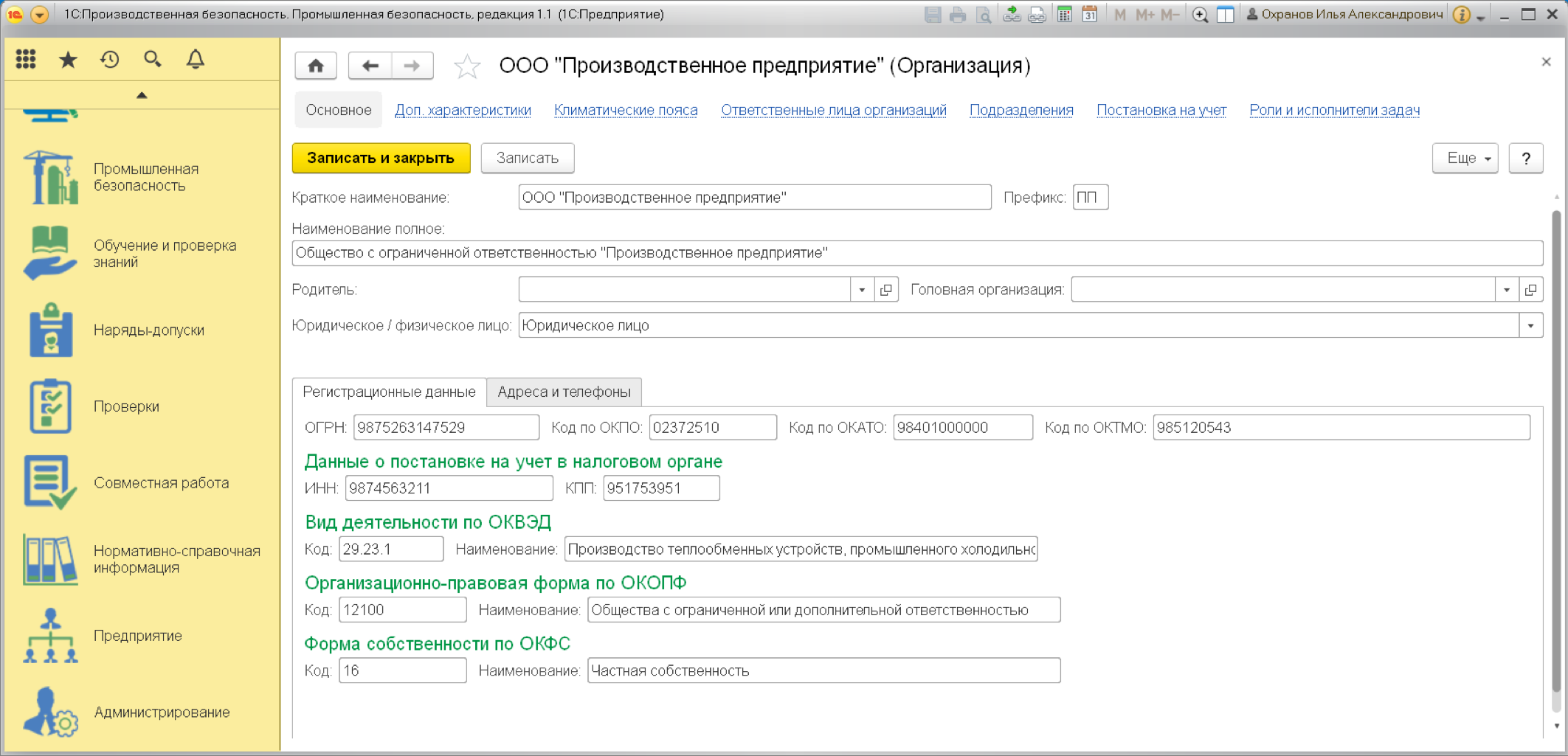The image size is (1568, 756).
Task: Click the Наименование полное field
Action: point(917,253)
